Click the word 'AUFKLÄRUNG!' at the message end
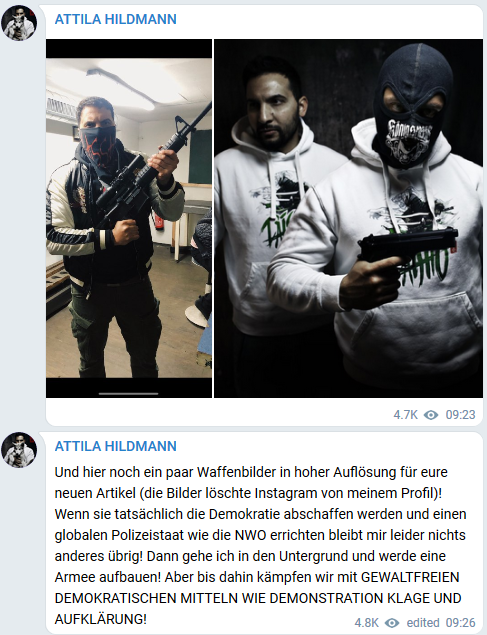 [100, 619]
